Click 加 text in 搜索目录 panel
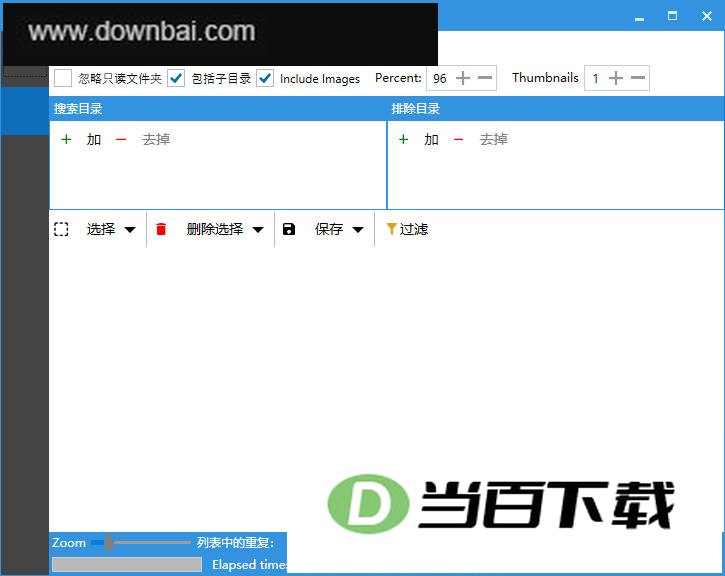The height and width of the screenshot is (576, 725). (x=94, y=139)
